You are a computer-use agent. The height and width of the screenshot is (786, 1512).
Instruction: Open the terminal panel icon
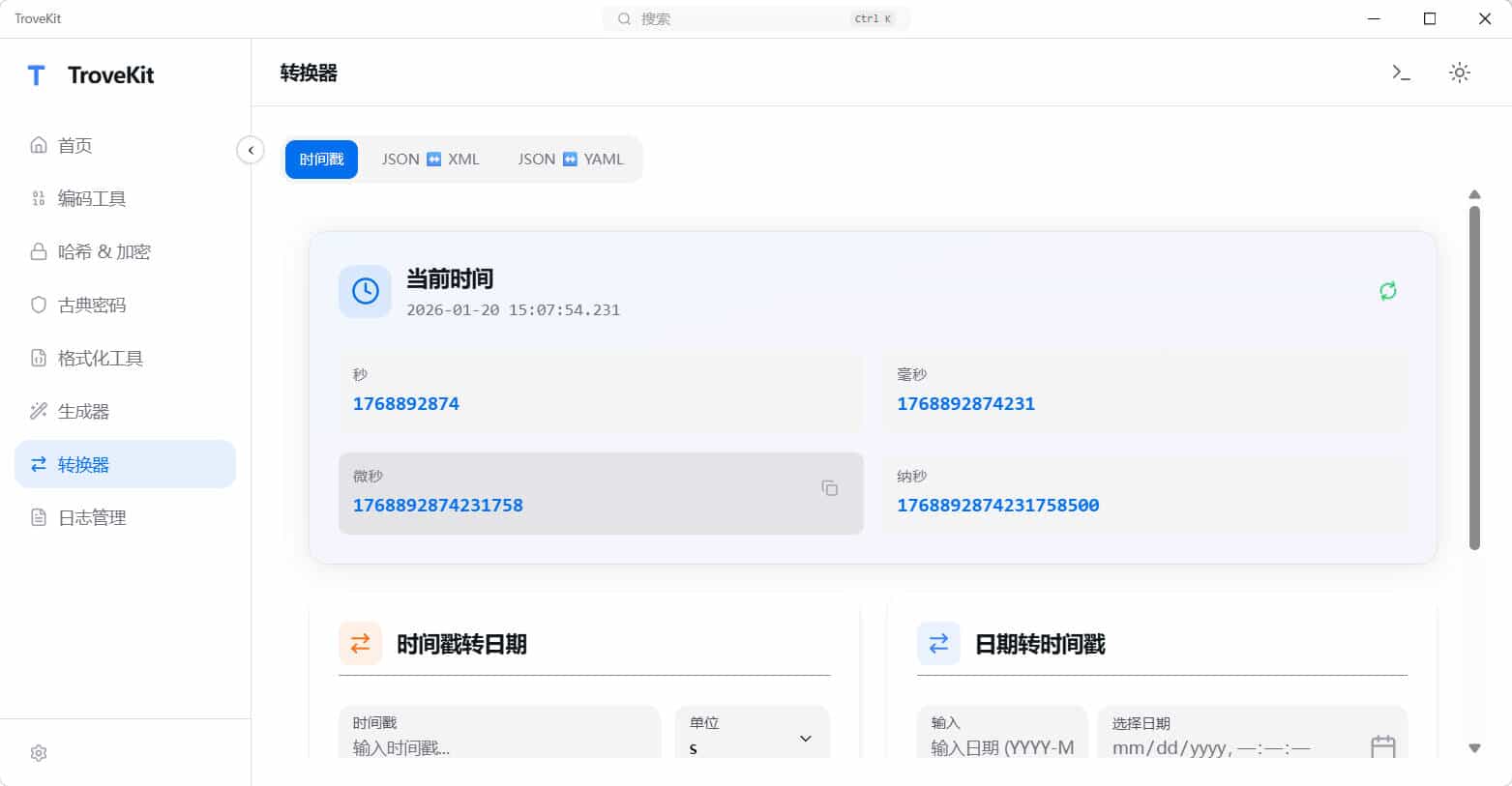click(x=1400, y=72)
